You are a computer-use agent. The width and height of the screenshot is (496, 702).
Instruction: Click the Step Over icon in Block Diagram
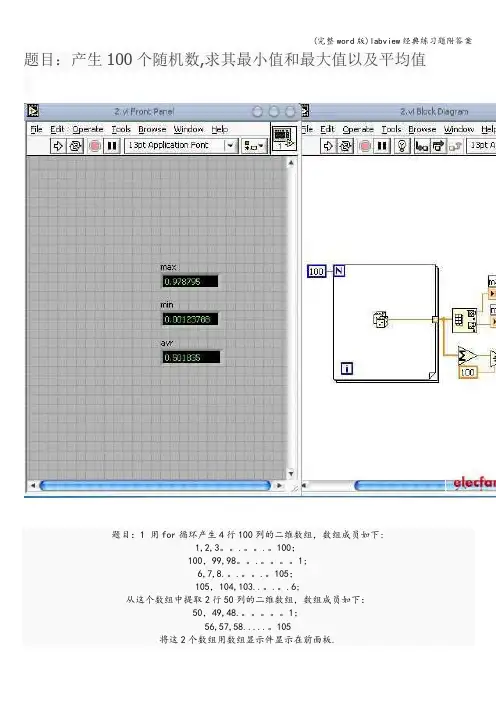coord(438,146)
